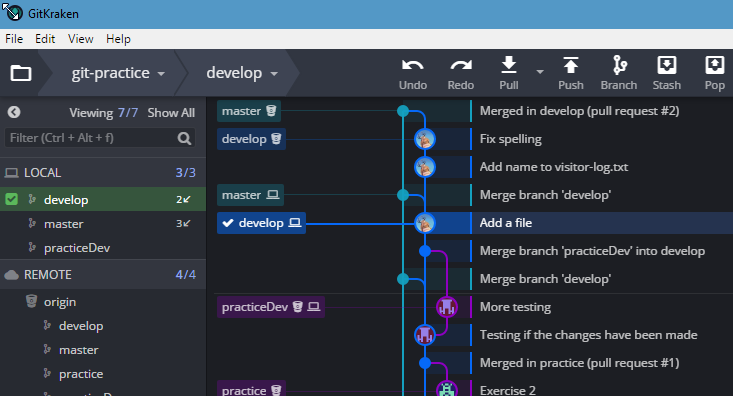The image size is (733, 396).
Task: Open the File menu
Action: click(x=14, y=39)
